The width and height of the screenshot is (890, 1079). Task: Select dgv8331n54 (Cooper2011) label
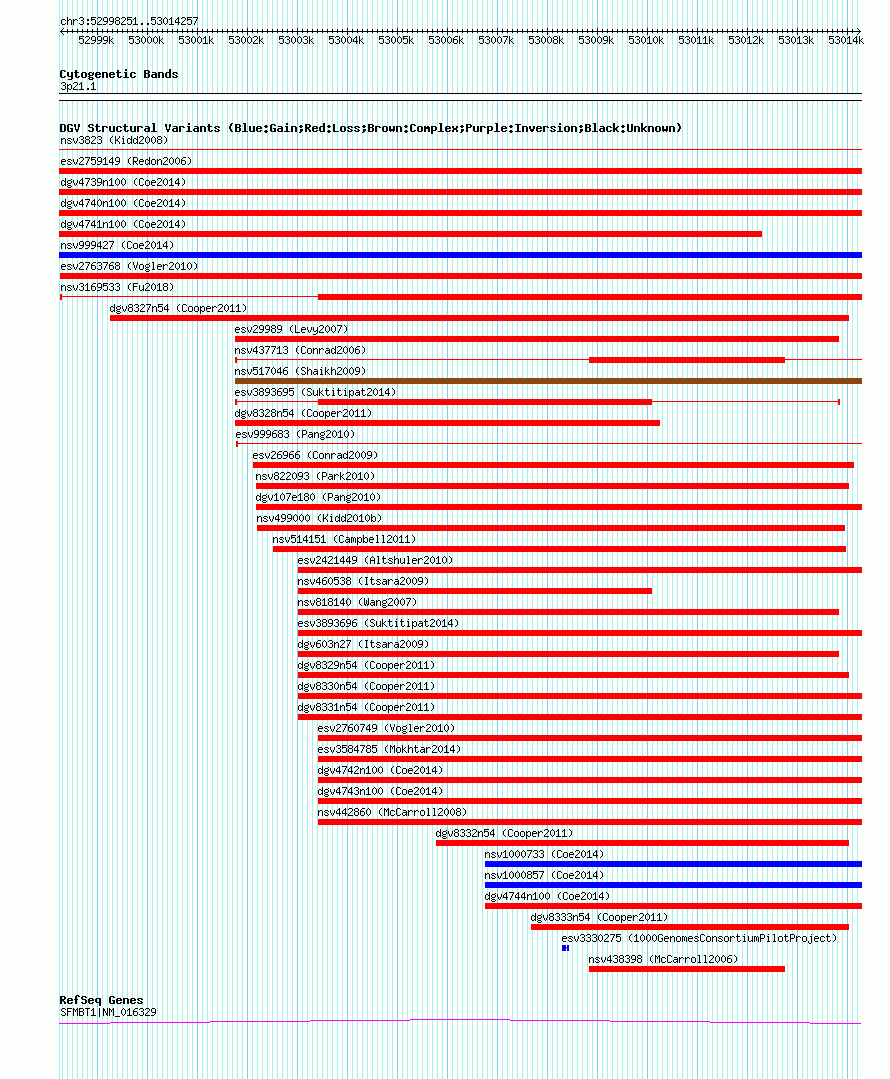coord(366,707)
